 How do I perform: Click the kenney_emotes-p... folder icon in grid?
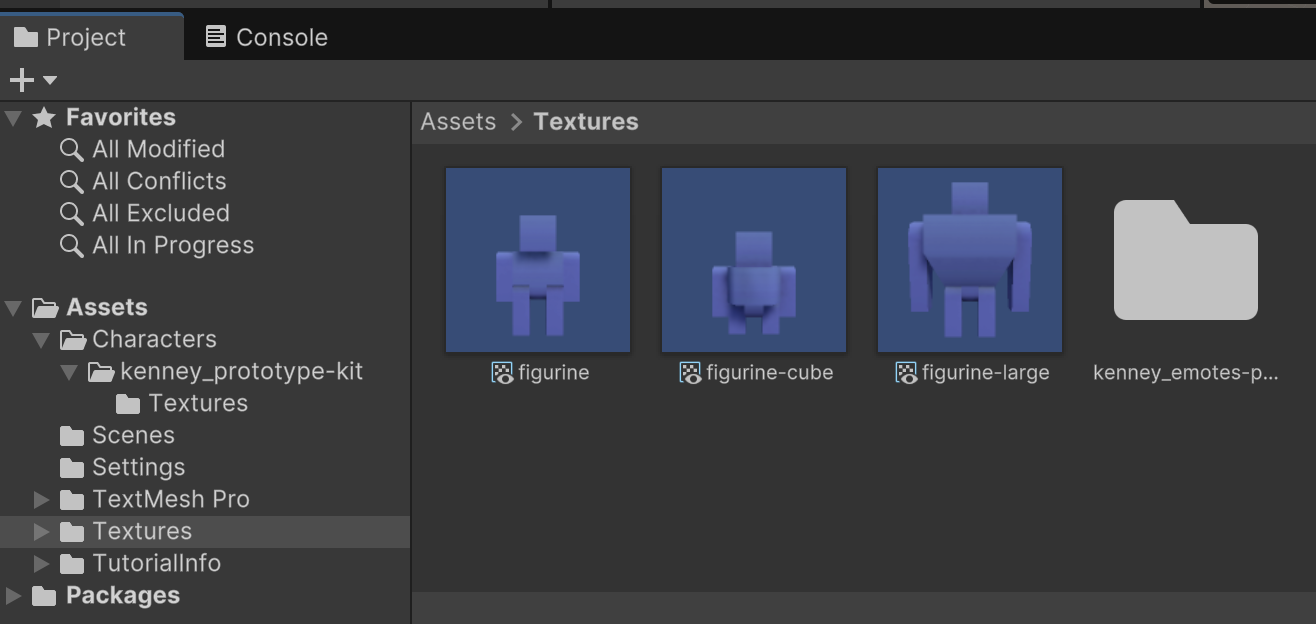(x=1185, y=260)
